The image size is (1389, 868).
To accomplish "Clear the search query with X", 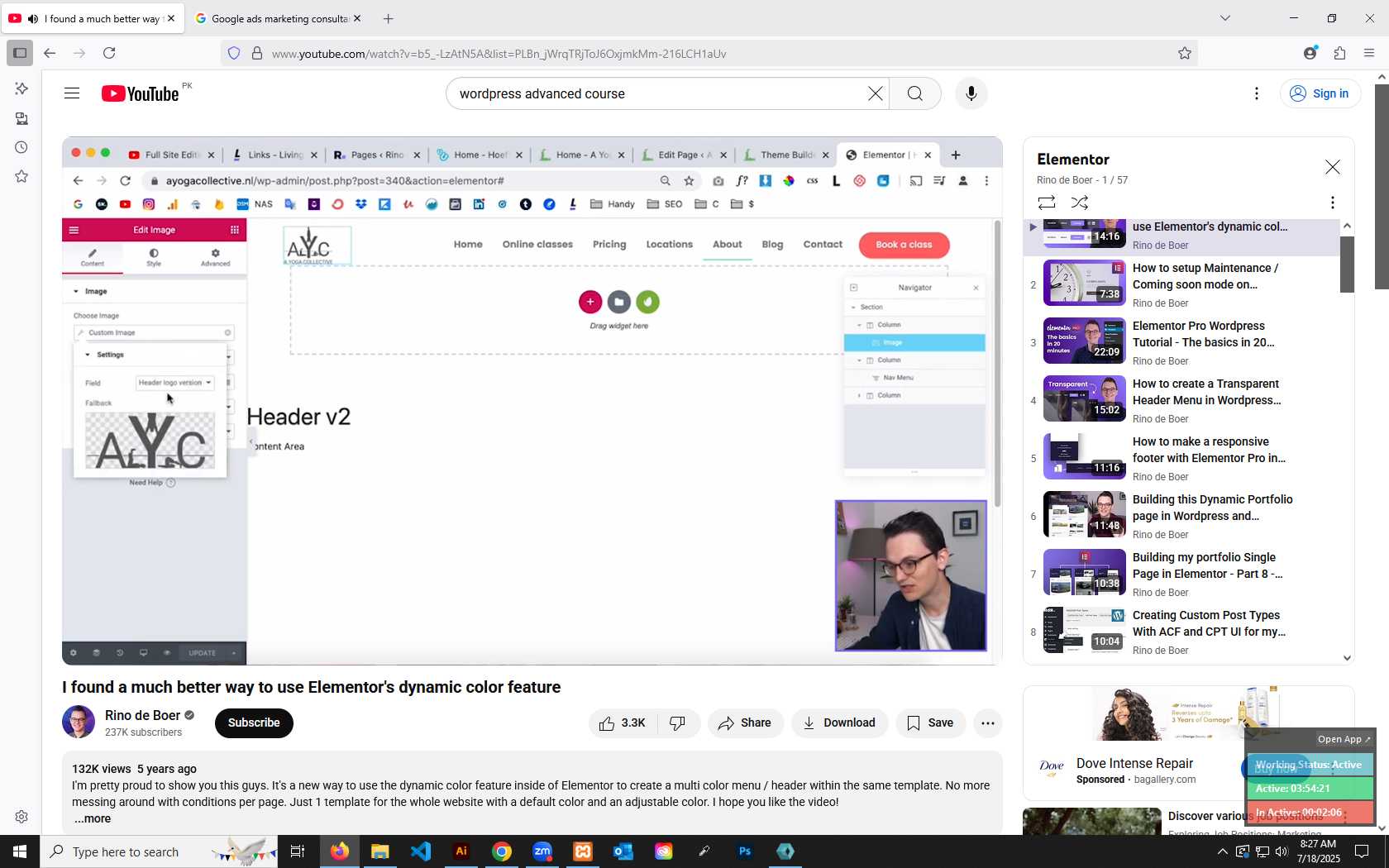I will click(x=875, y=93).
